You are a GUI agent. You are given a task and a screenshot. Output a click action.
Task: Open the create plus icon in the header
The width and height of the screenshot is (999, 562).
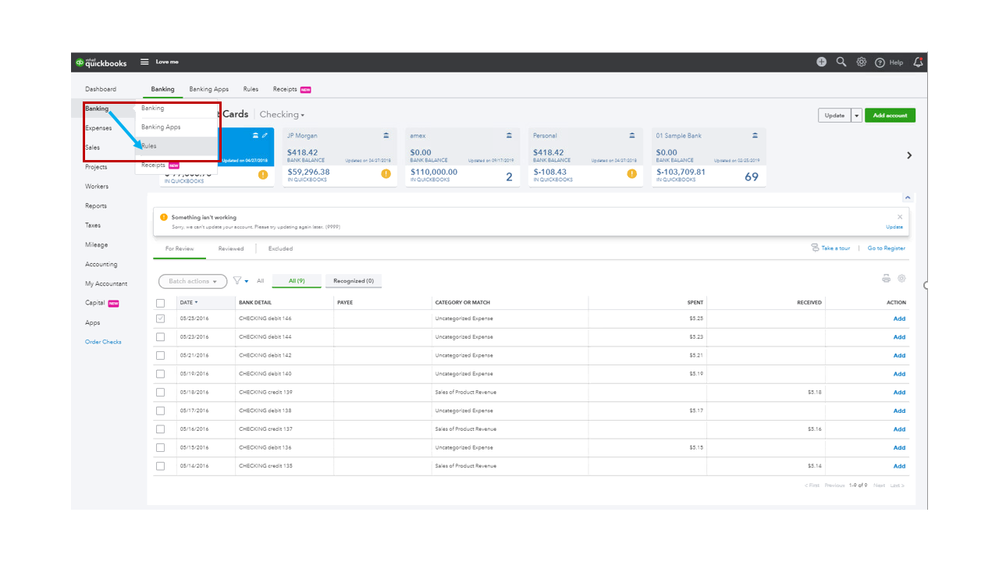[x=821, y=62]
